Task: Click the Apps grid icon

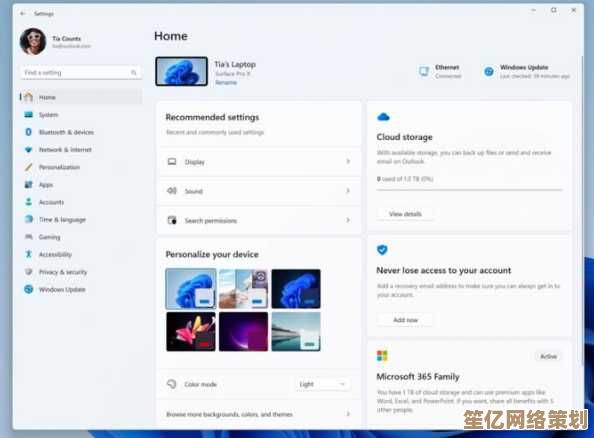Action: point(28,185)
